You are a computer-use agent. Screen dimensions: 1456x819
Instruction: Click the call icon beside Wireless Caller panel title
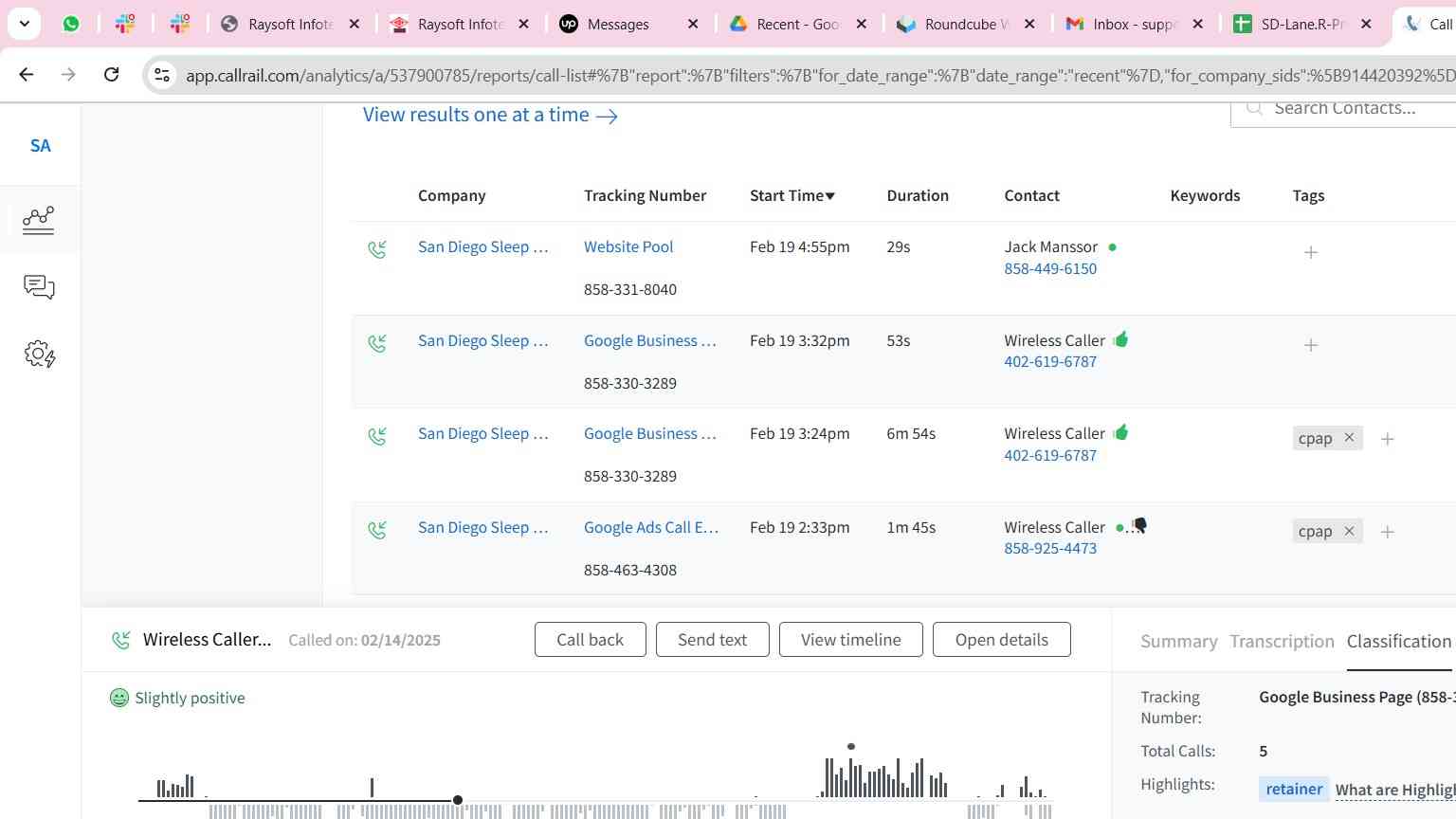pos(121,640)
